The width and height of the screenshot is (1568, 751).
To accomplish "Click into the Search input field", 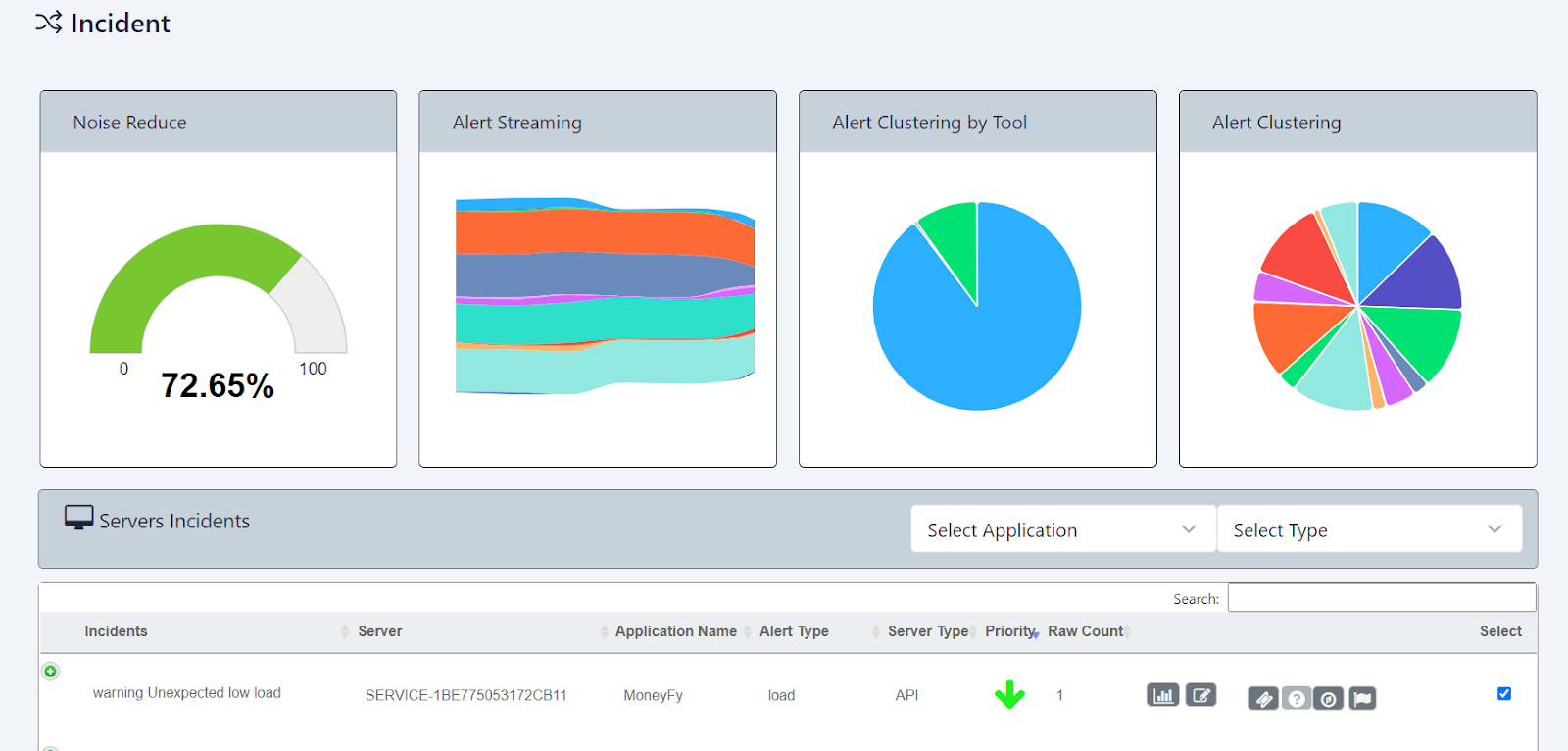I will [1382, 597].
